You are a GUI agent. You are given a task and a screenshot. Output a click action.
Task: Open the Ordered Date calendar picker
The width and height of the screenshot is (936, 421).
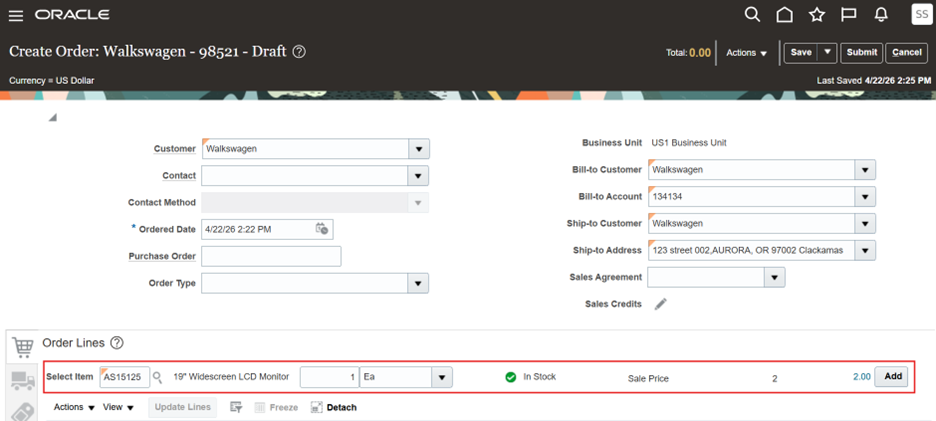[322, 229]
